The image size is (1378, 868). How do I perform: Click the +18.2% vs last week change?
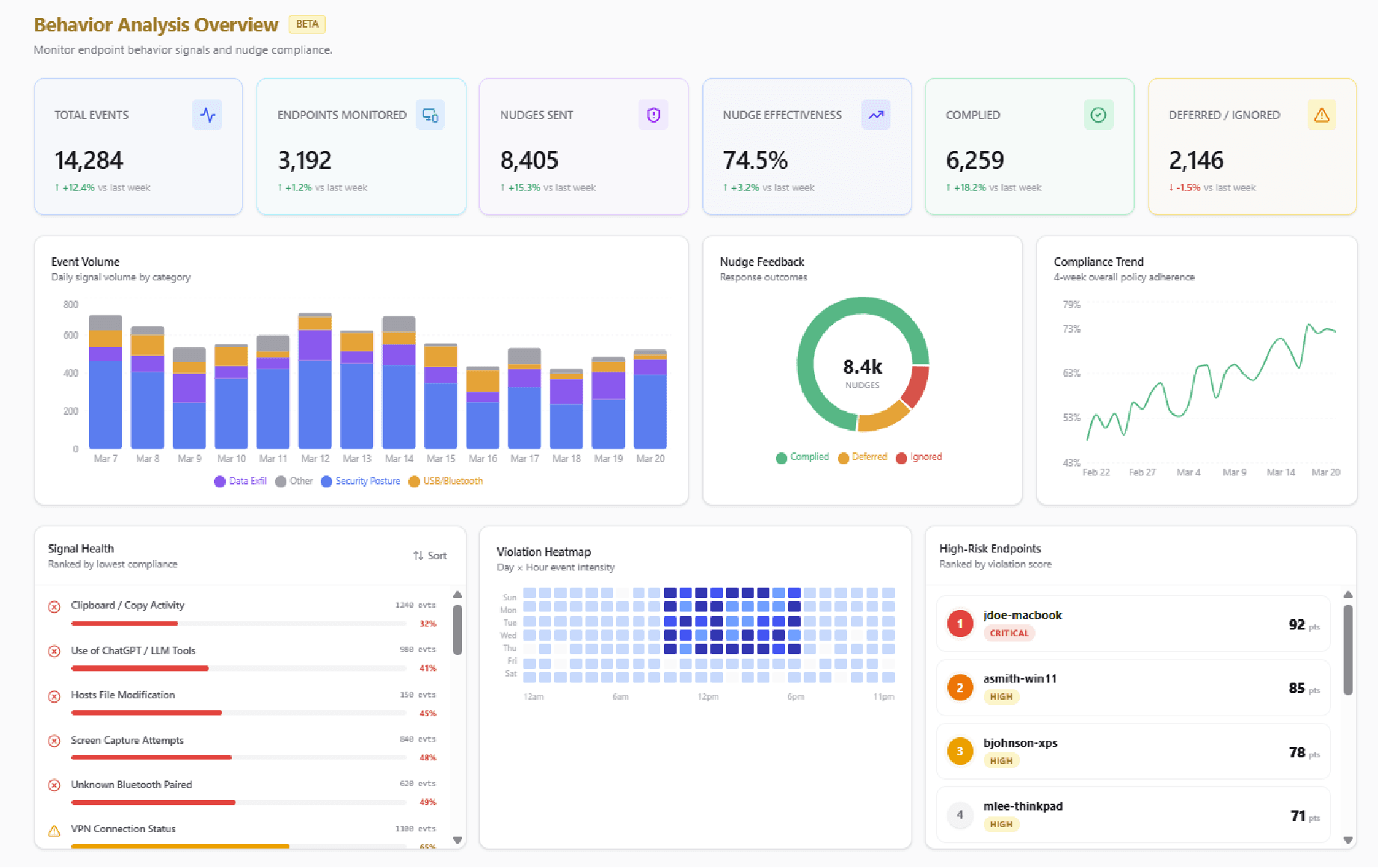tap(994, 188)
